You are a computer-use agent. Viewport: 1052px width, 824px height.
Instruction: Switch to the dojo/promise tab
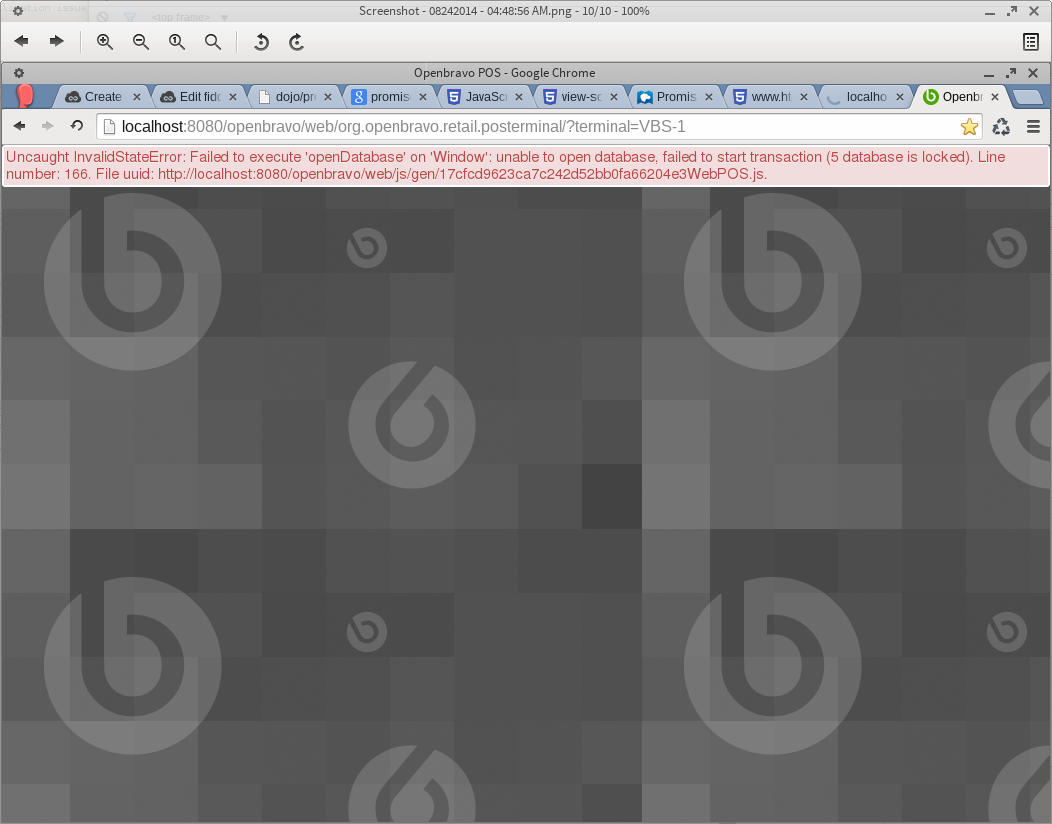click(294, 97)
